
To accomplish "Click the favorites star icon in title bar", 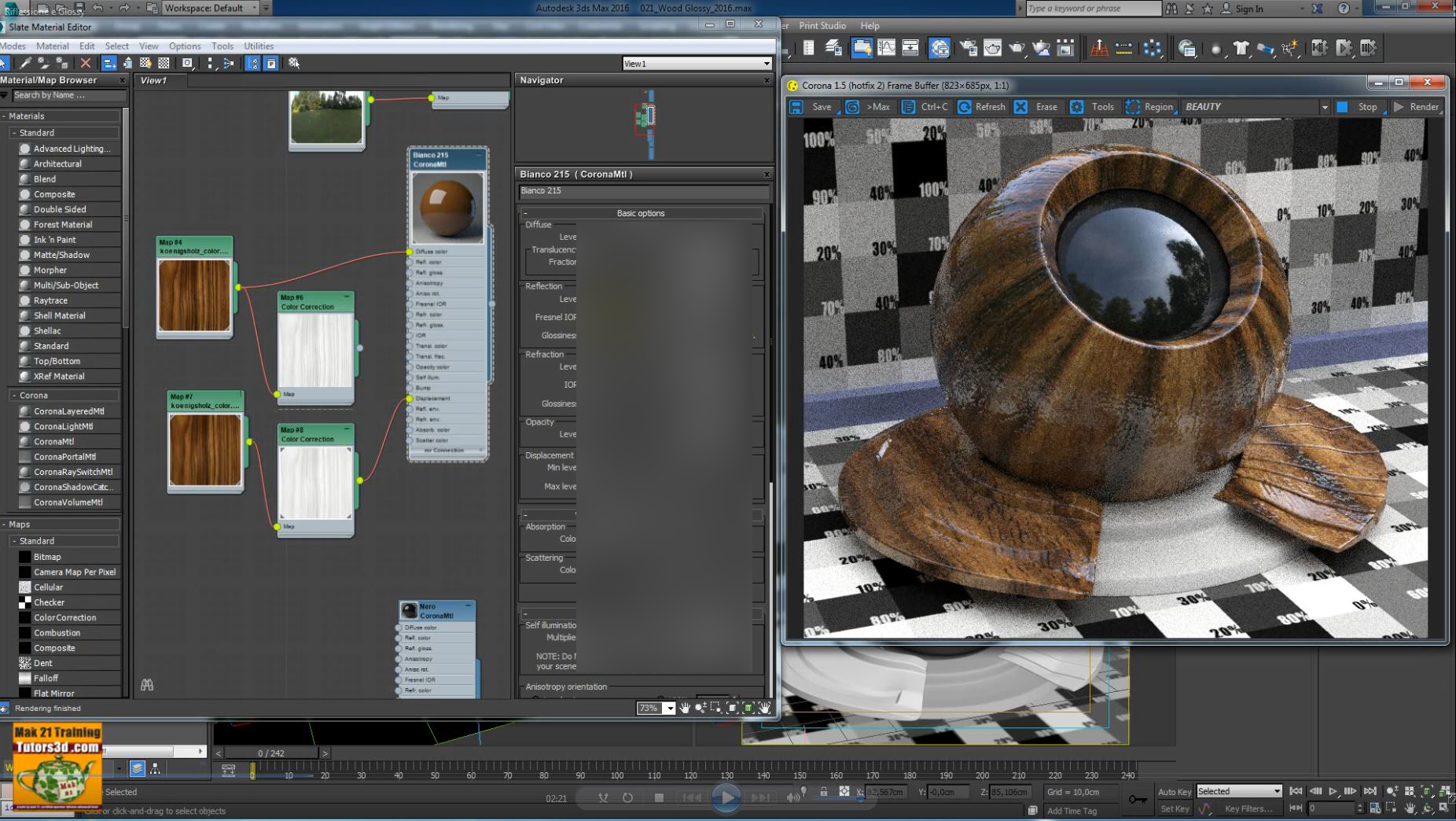I will click(1207, 9).
